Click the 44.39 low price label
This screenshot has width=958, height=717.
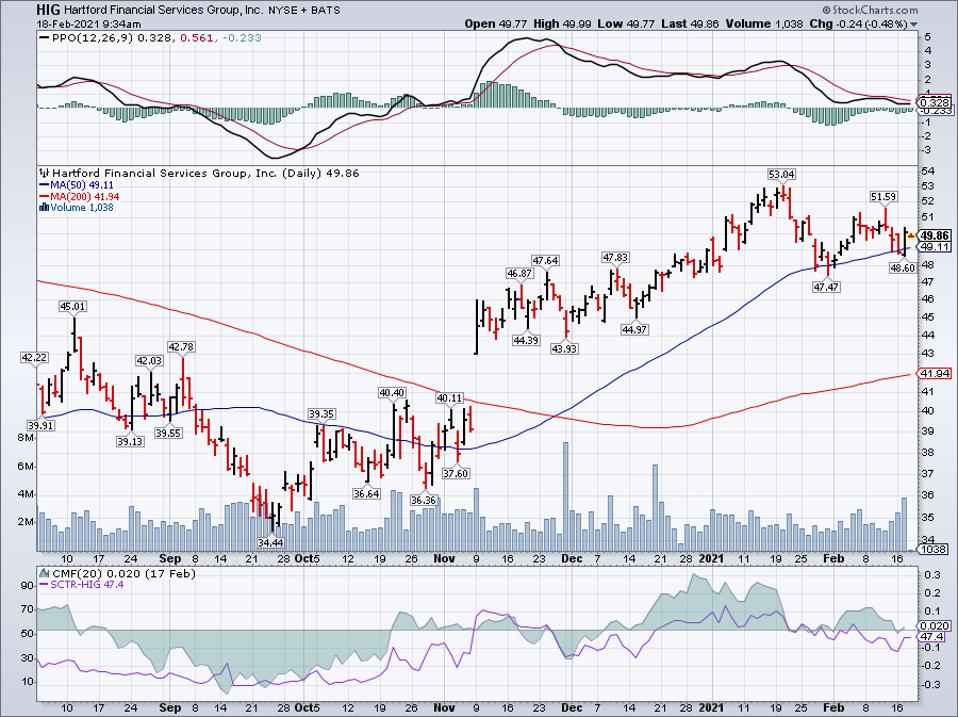click(x=525, y=340)
